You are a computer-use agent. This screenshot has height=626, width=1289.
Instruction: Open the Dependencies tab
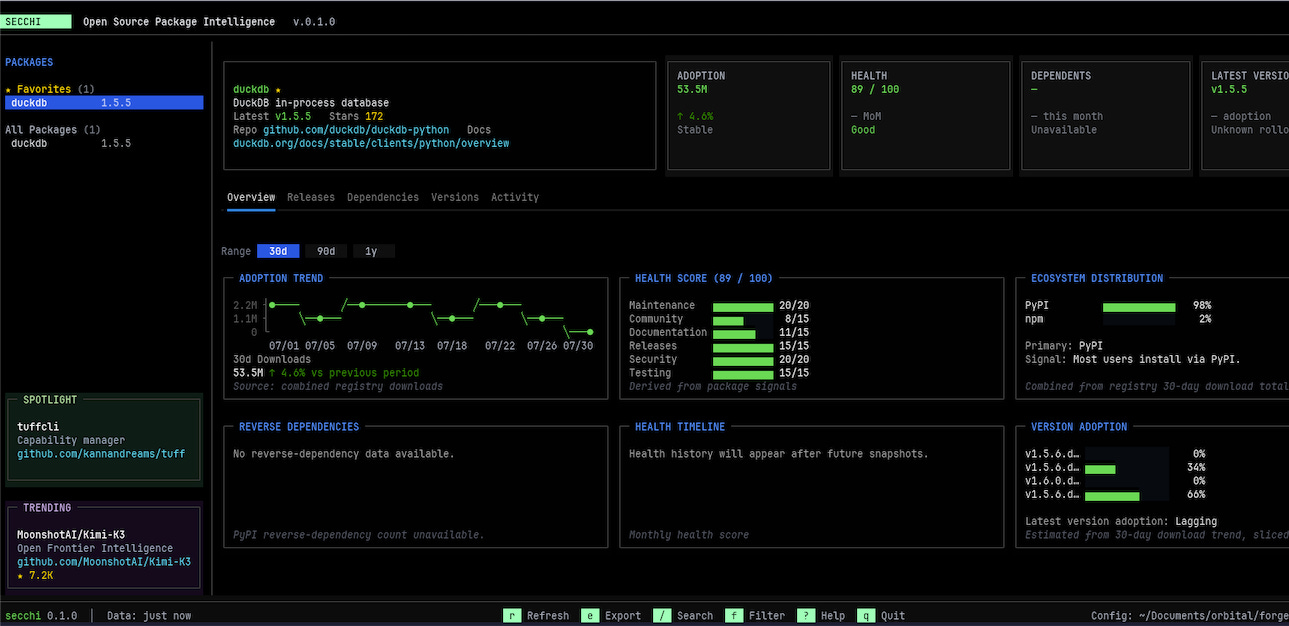coord(383,197)
